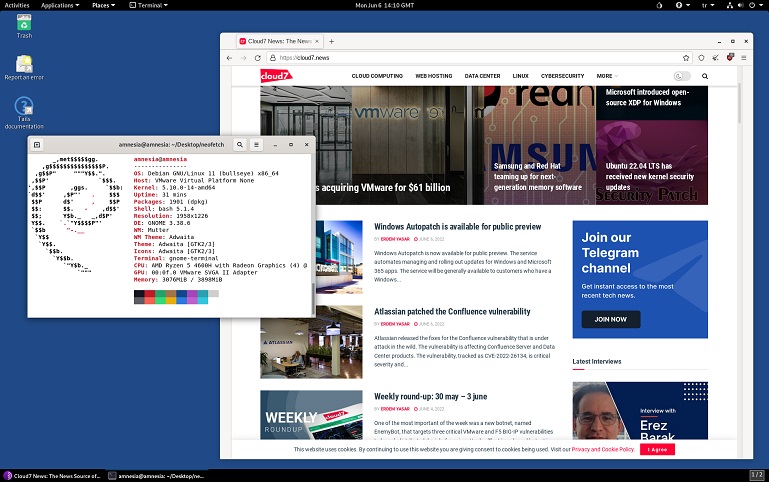Click the browser page vertical scrollbar

(x=740, y=103)
